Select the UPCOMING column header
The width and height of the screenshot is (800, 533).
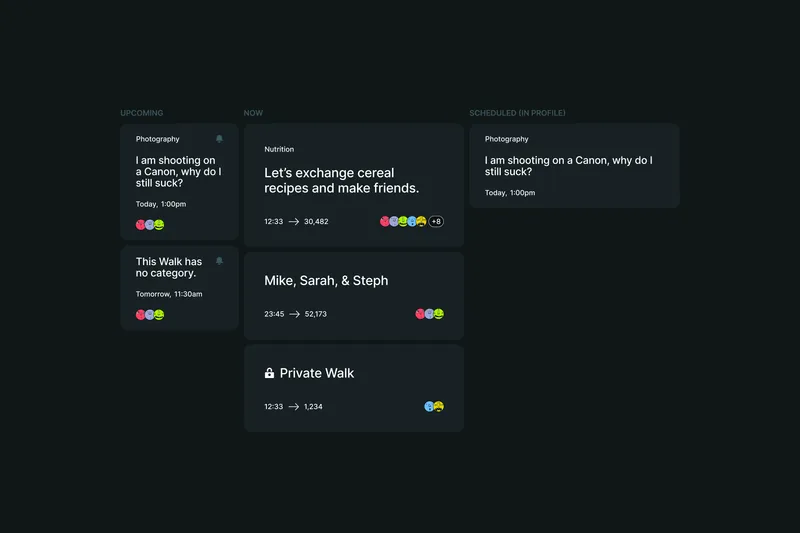[x=142, y=113]
